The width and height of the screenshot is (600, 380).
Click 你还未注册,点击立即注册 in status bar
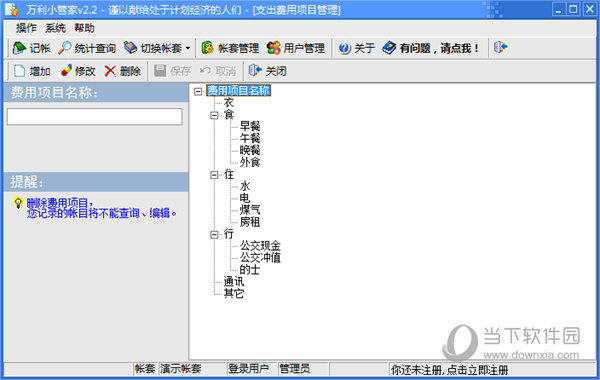[449, 370]
